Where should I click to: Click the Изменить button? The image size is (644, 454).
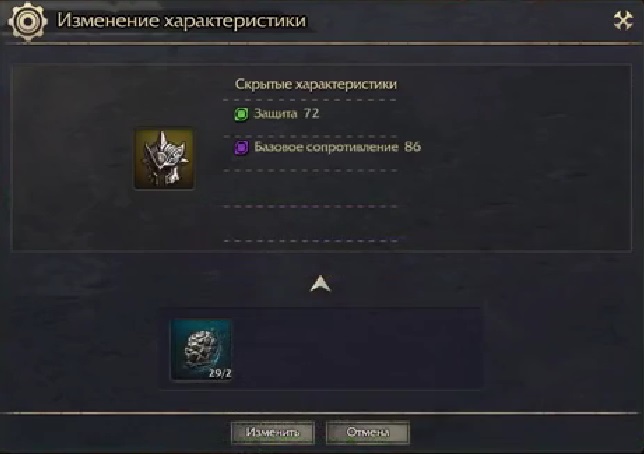273,432
